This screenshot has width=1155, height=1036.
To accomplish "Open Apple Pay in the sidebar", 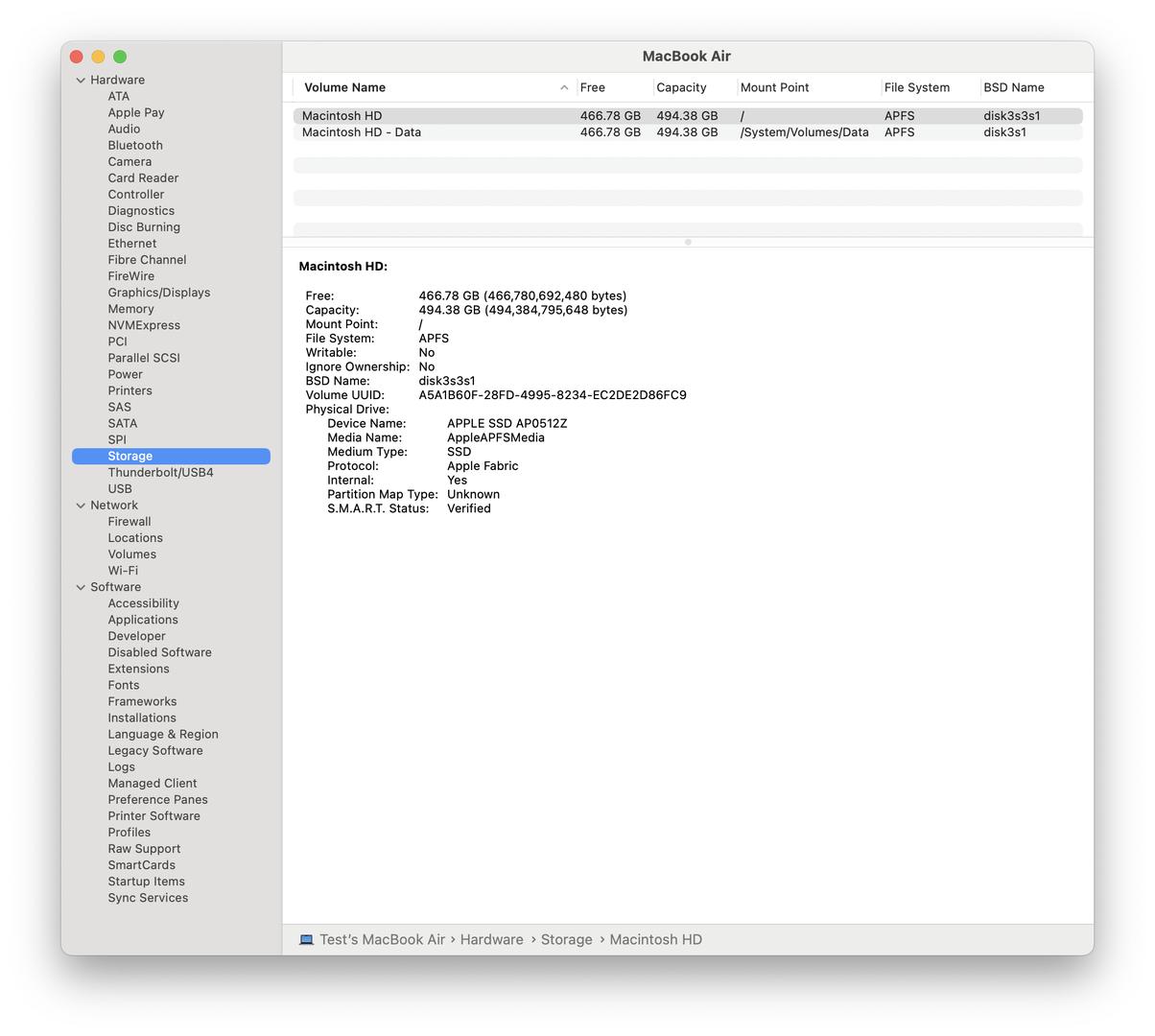I will (x=136, y=113).
